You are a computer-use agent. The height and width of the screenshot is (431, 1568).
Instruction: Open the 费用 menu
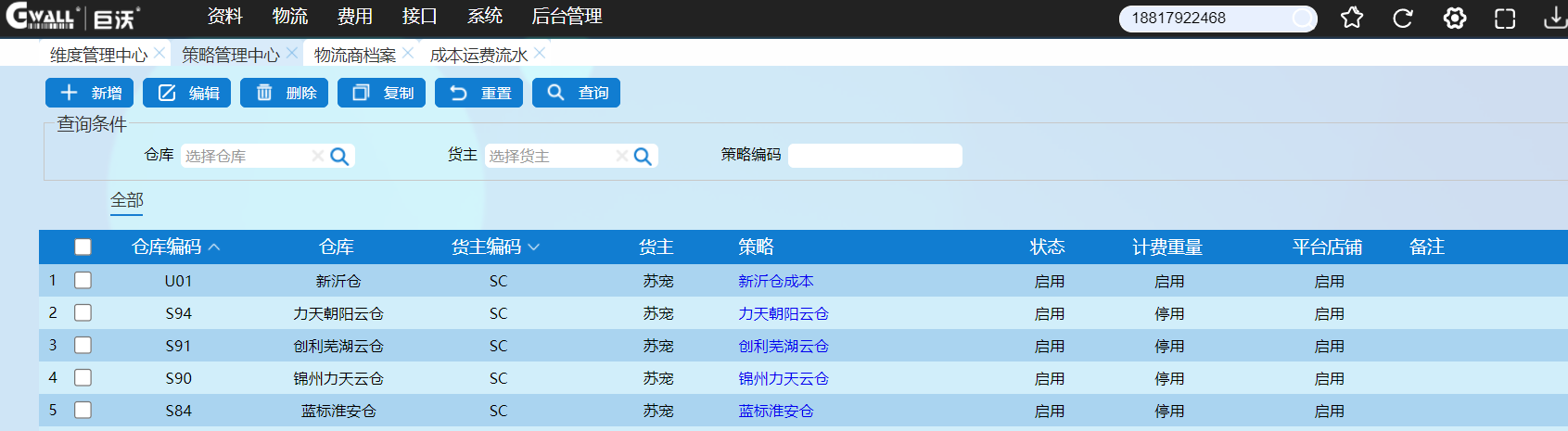pos(354,16)
